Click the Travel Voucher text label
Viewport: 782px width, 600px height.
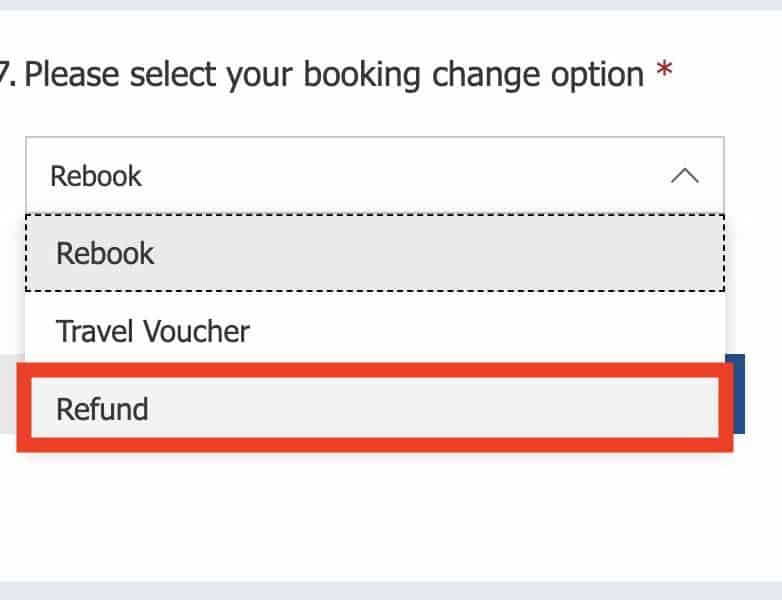[153, 331]
